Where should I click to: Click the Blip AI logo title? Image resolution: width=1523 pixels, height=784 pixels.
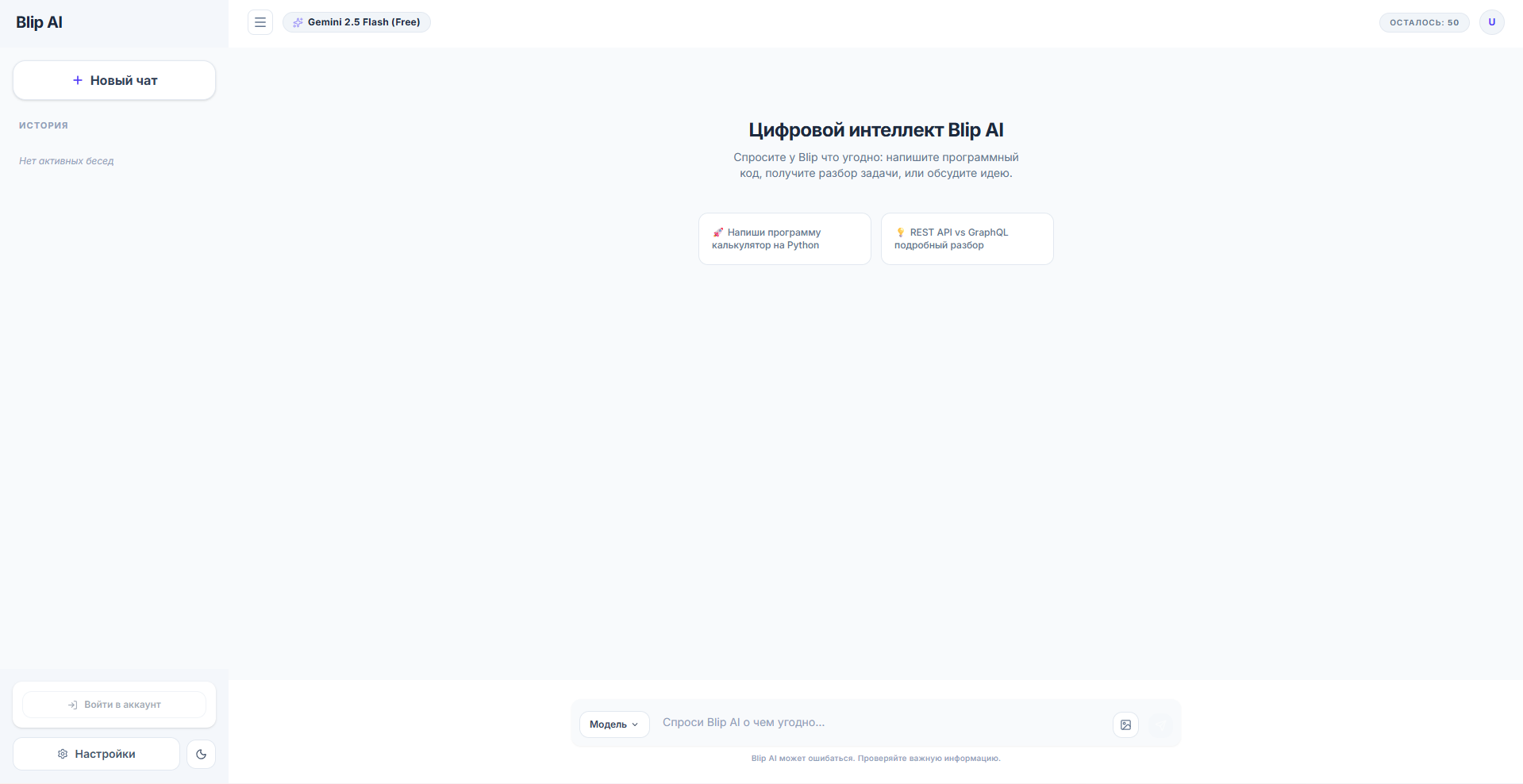point(39,22)
